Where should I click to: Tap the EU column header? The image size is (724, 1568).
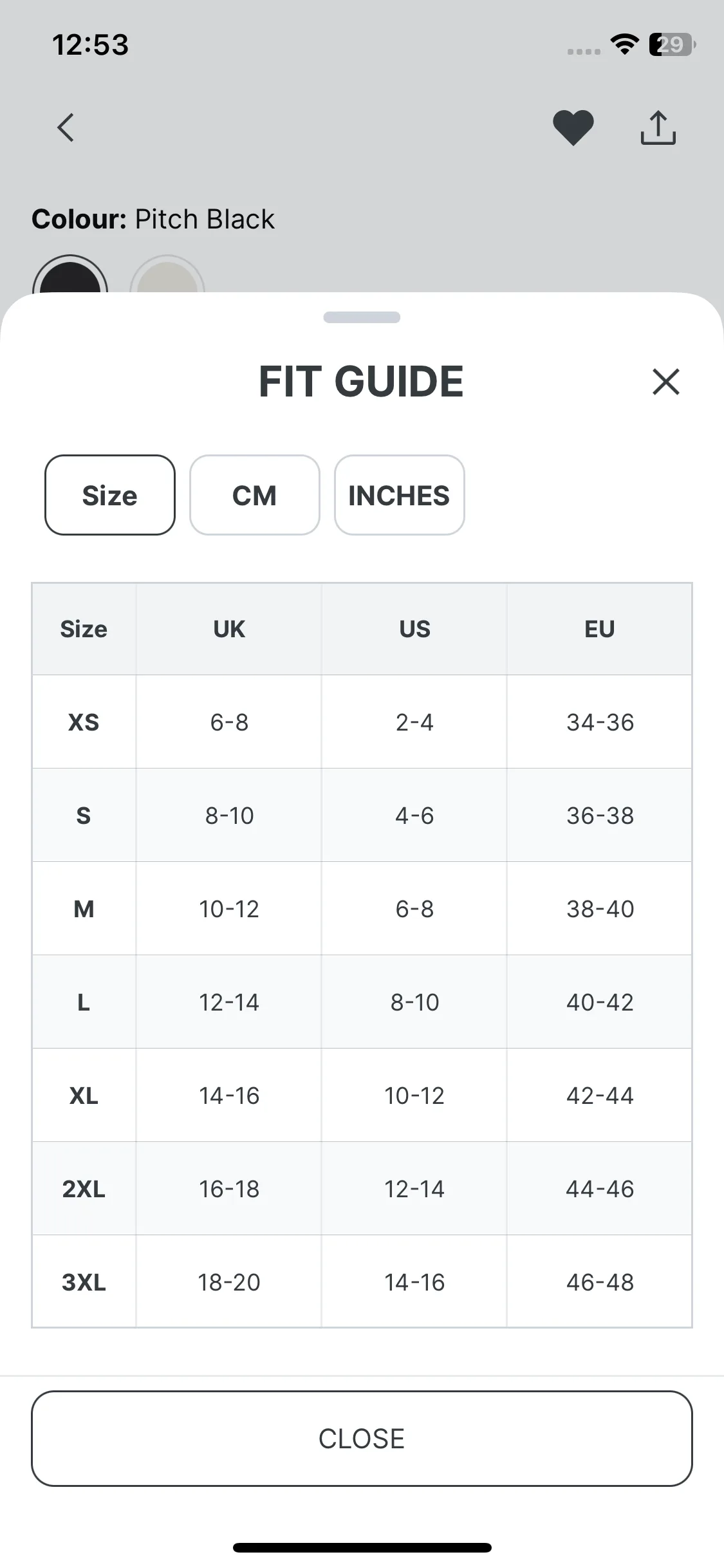point(600,629)
